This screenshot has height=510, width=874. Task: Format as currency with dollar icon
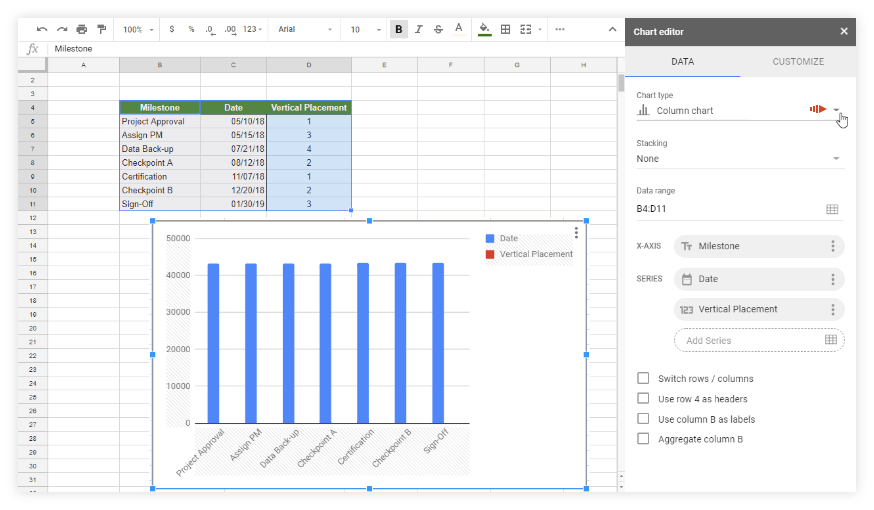[x=172, y=29]
